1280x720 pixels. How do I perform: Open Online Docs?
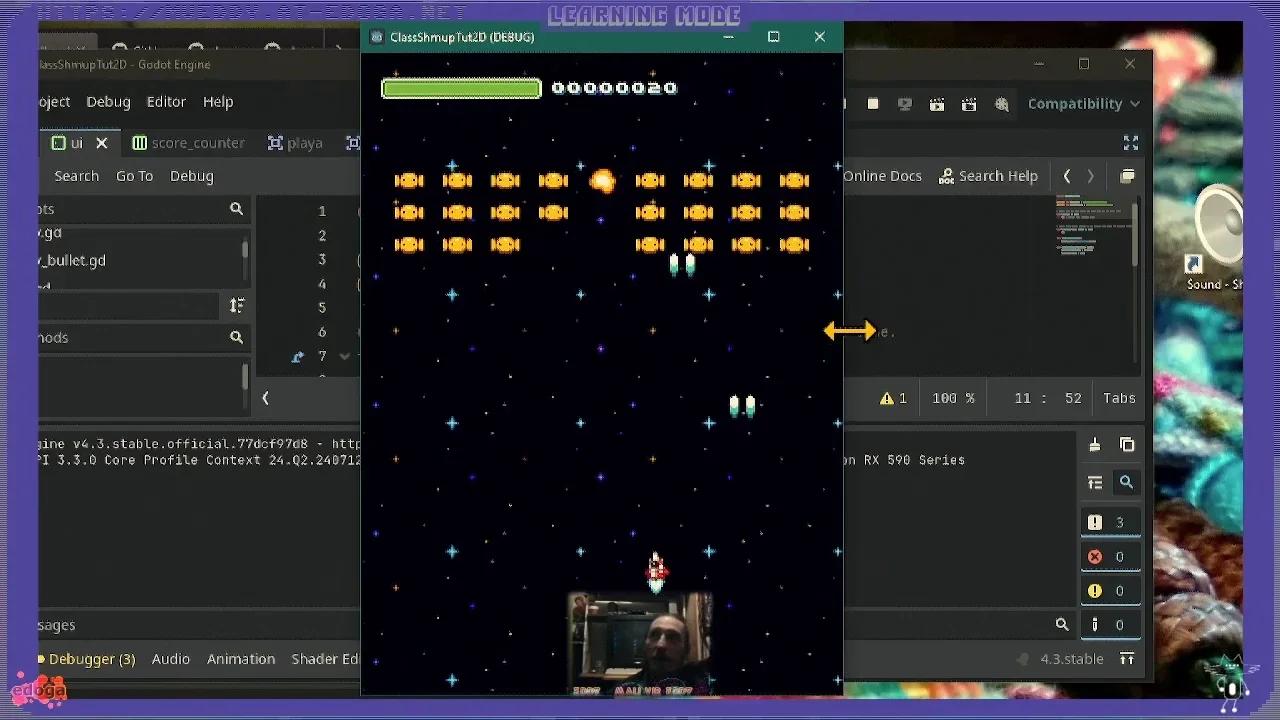point(882,175)
